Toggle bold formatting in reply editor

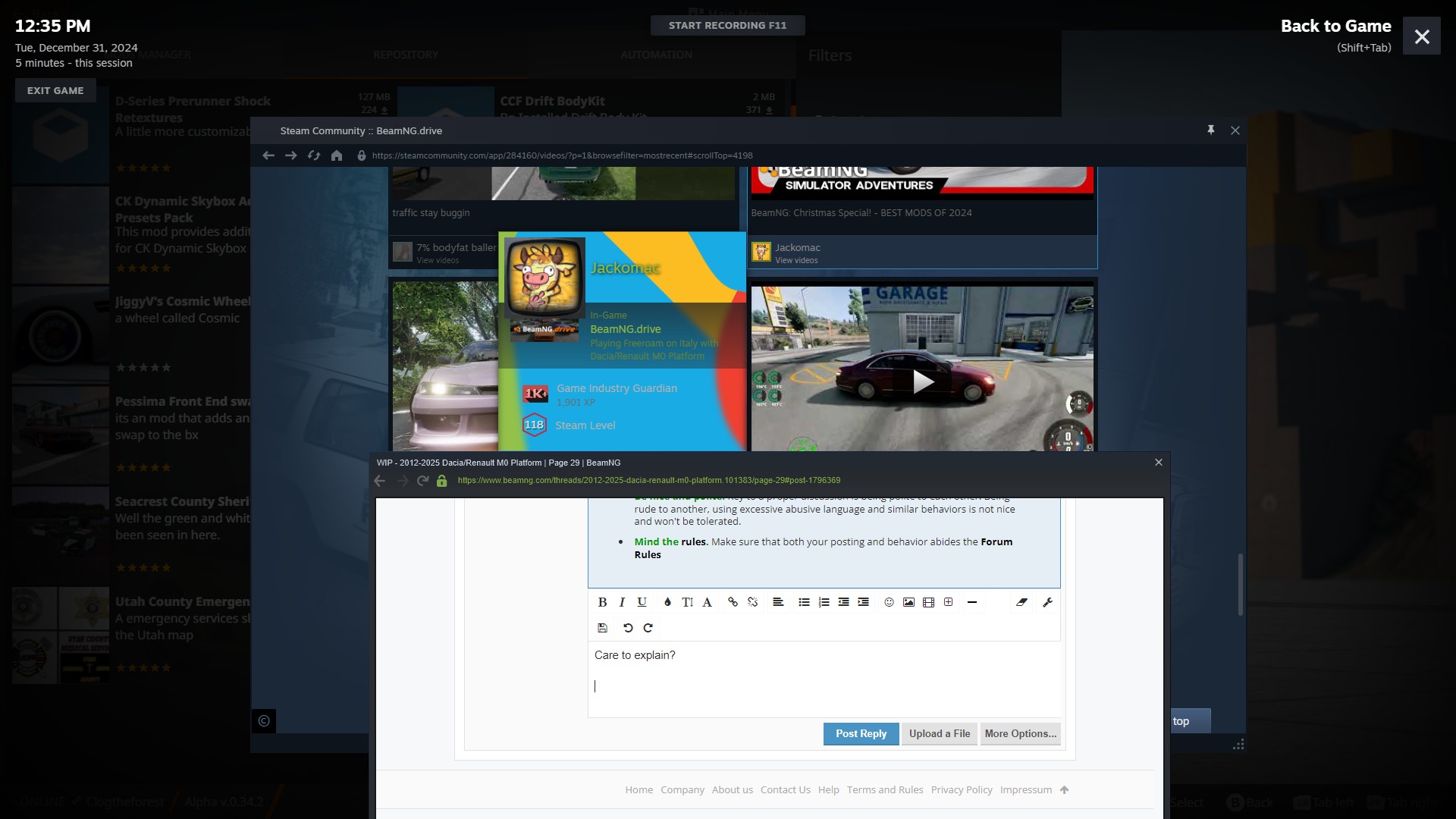[x=602, y=602]
